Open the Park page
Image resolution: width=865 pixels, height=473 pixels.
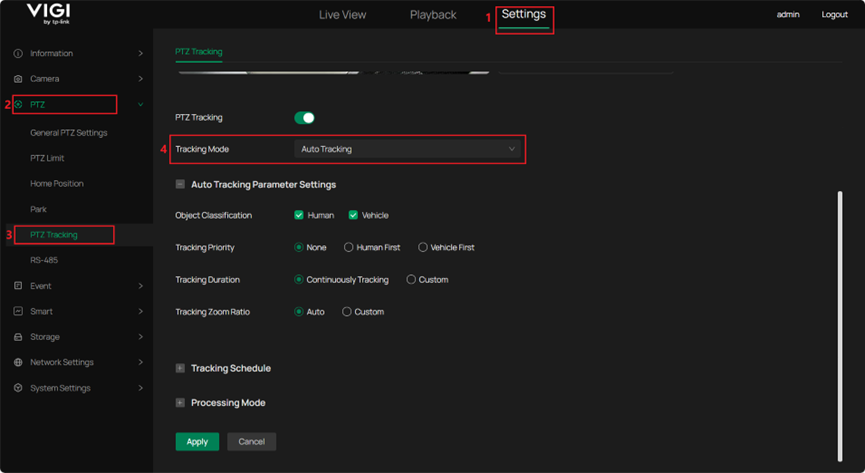pyautogui.click(x=39, y=209)
